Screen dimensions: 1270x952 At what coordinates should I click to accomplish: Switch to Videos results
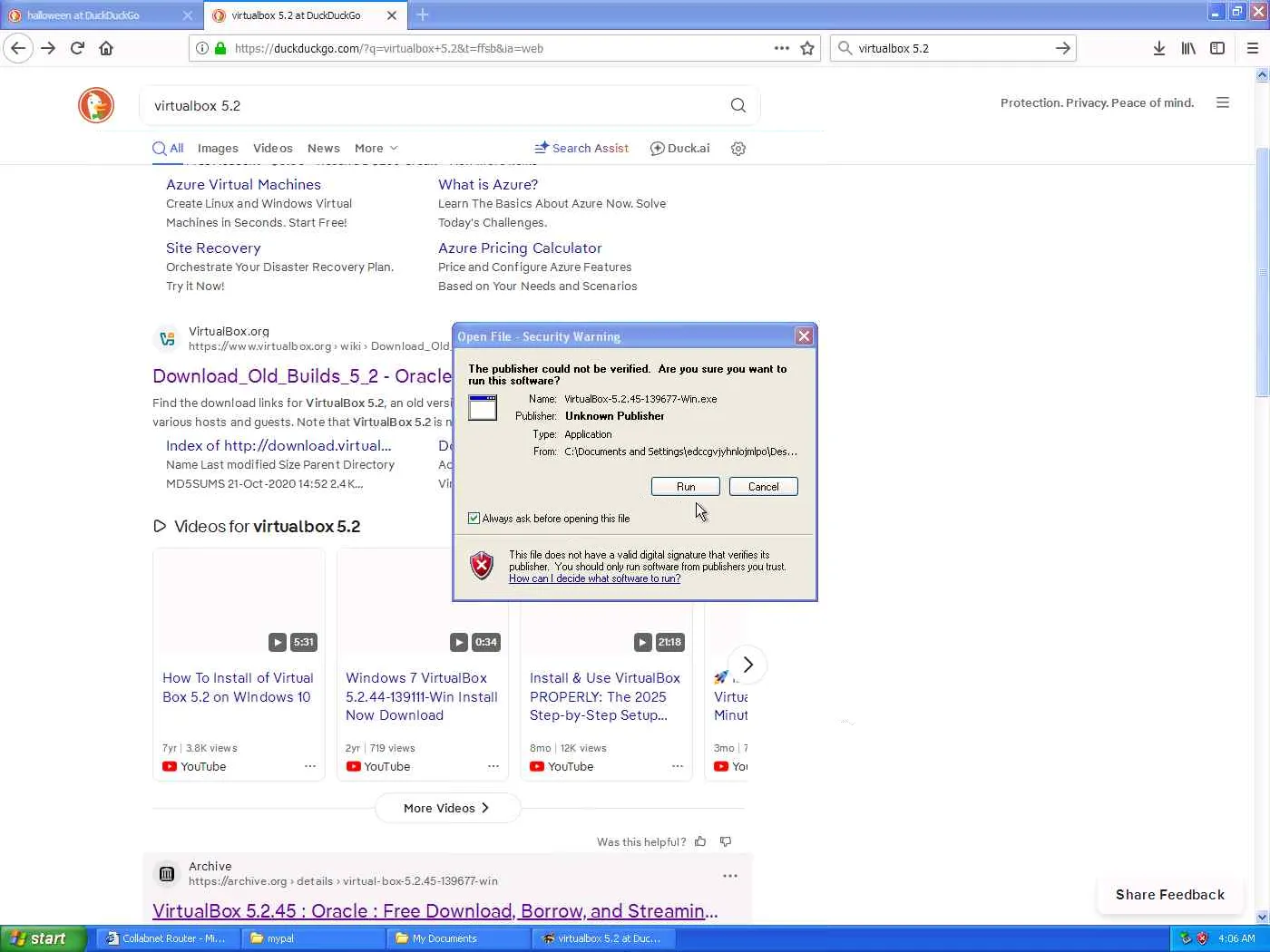[273, 149]
